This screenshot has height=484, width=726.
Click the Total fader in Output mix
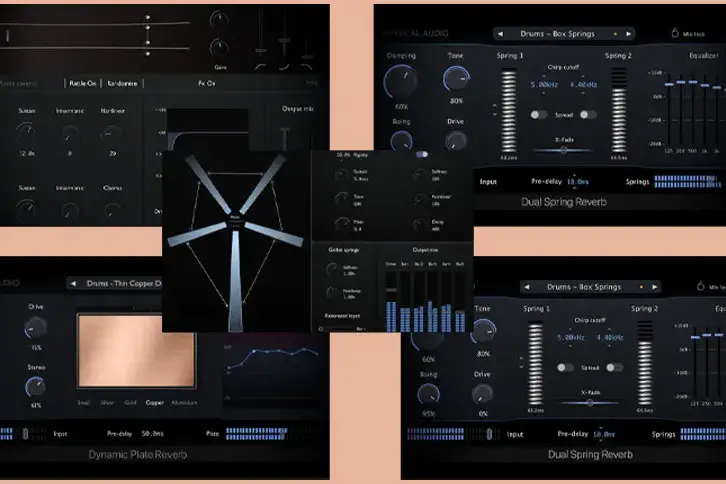[391, 290]
